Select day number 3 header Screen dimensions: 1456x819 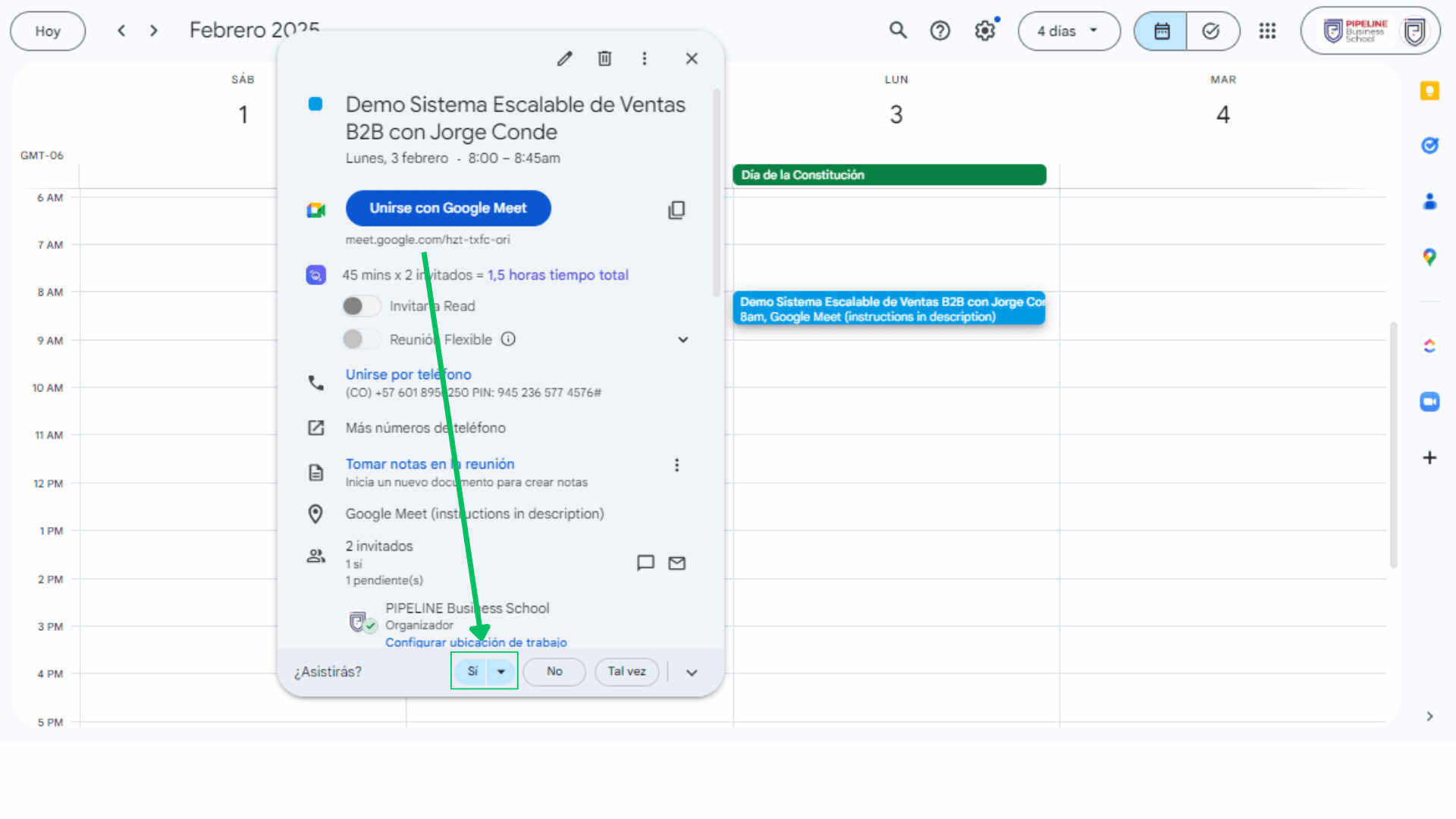point(896,115)
